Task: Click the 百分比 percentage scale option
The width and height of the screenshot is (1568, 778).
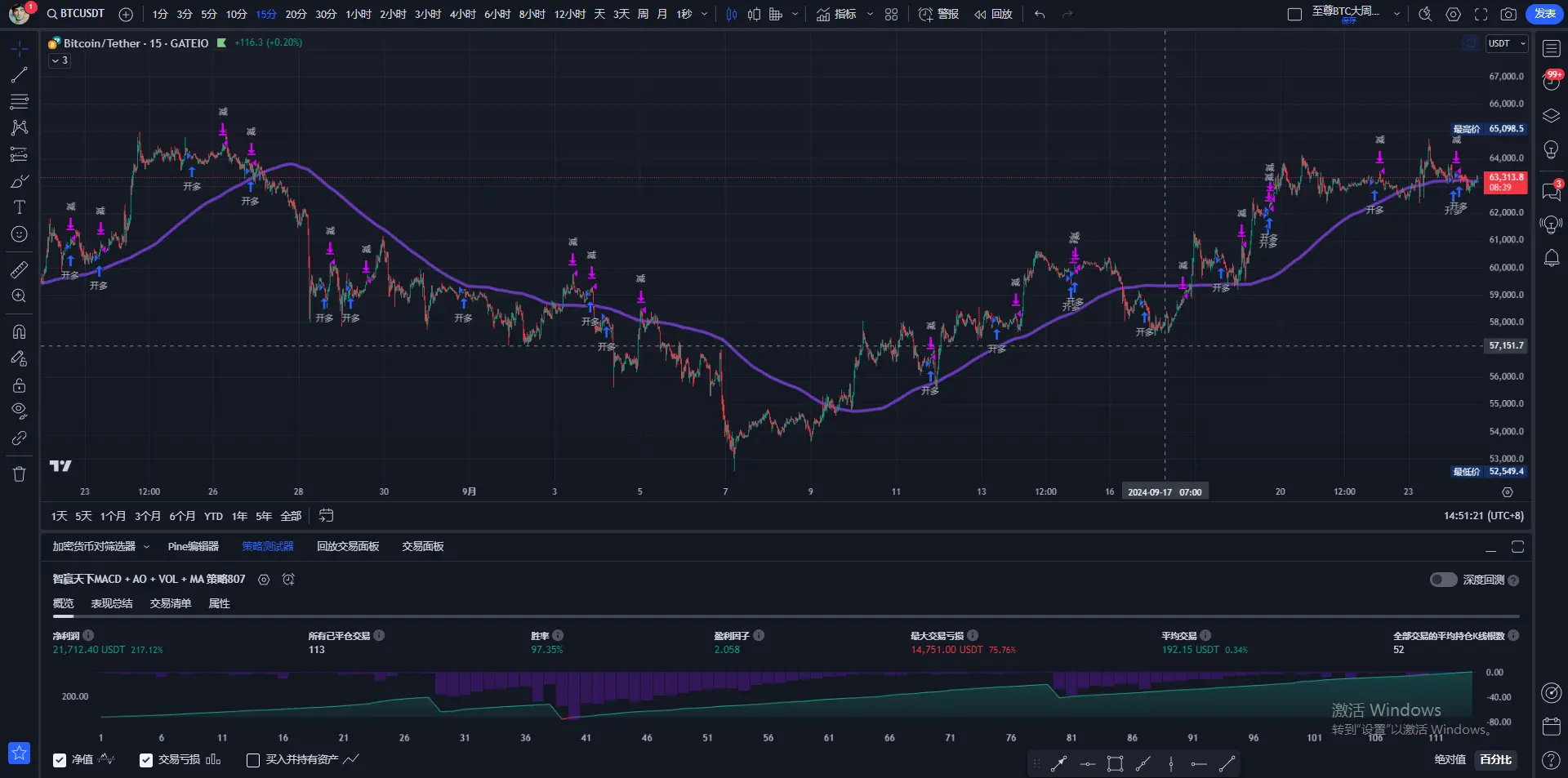Action: [1495, 760]
